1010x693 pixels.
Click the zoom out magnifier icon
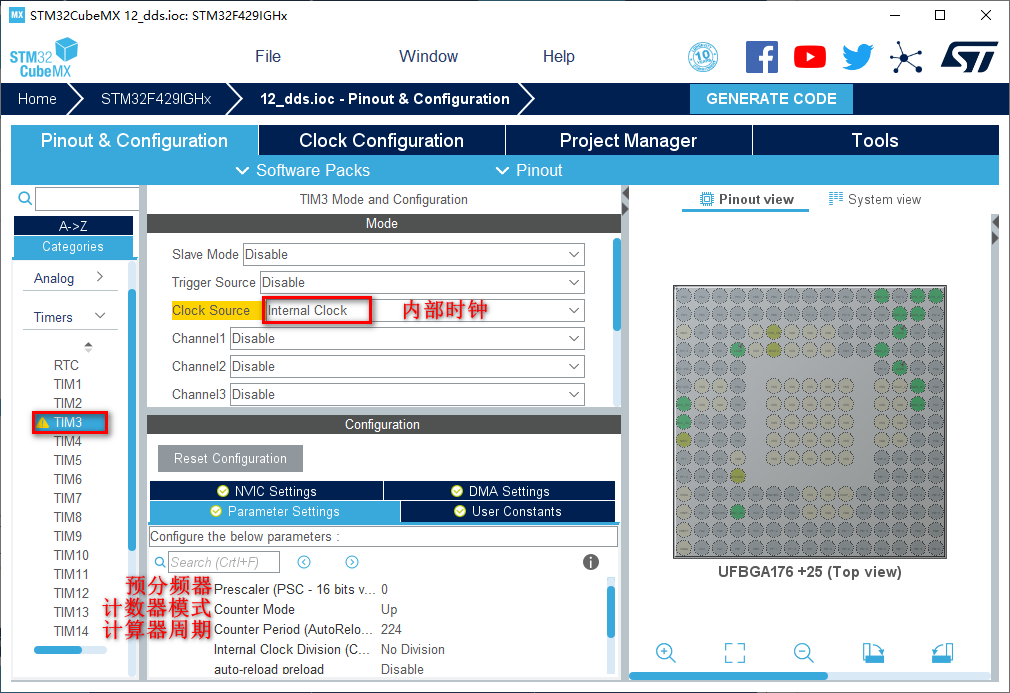click(804, 653)
